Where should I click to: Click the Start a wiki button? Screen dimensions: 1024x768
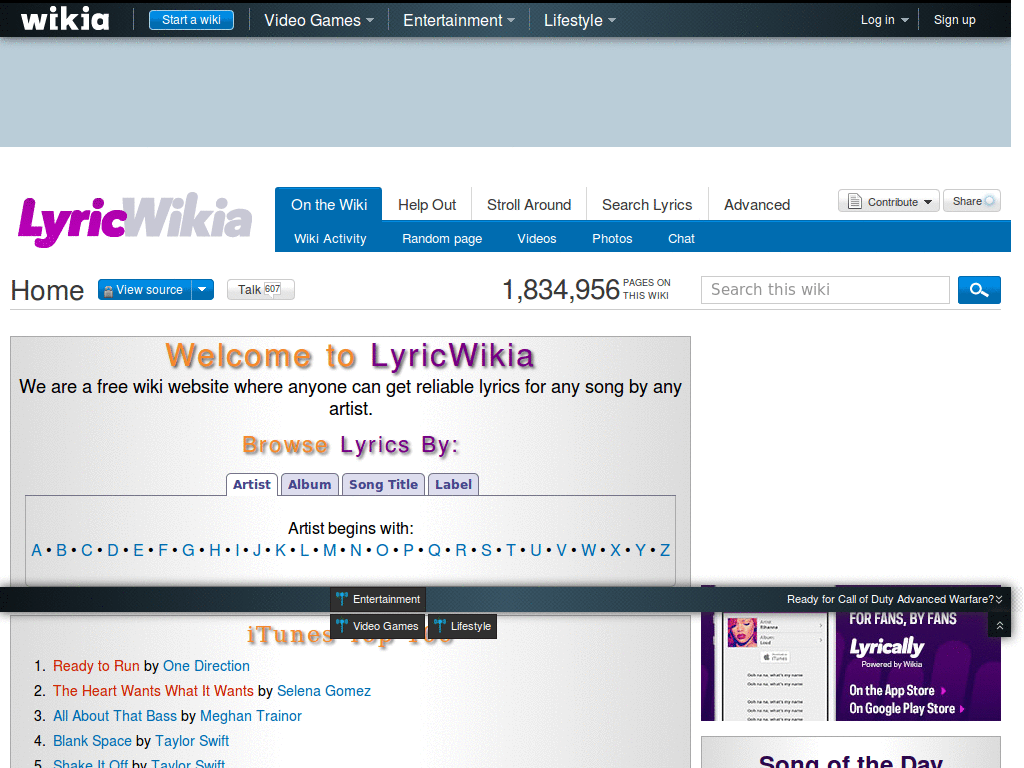pos(191,19)
